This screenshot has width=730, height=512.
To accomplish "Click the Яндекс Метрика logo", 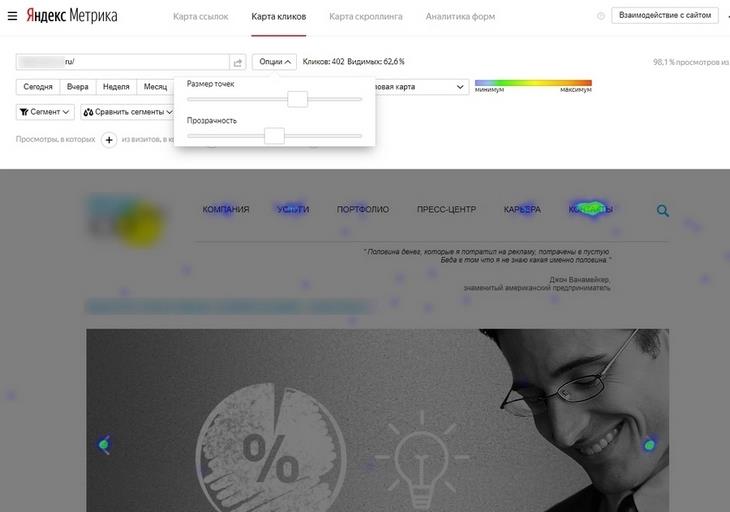I will pyautogui.click(x=71, y=16).
